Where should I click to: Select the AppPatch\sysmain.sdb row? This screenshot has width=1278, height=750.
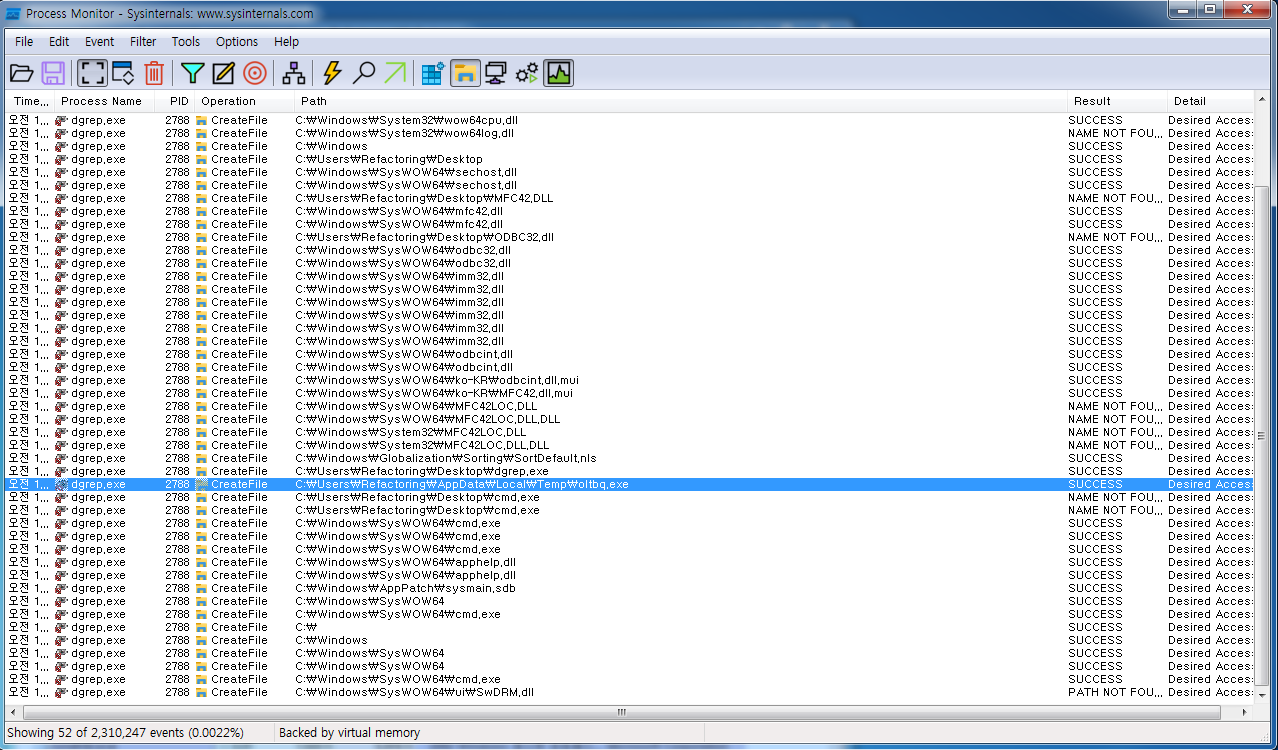pos(630,588)
